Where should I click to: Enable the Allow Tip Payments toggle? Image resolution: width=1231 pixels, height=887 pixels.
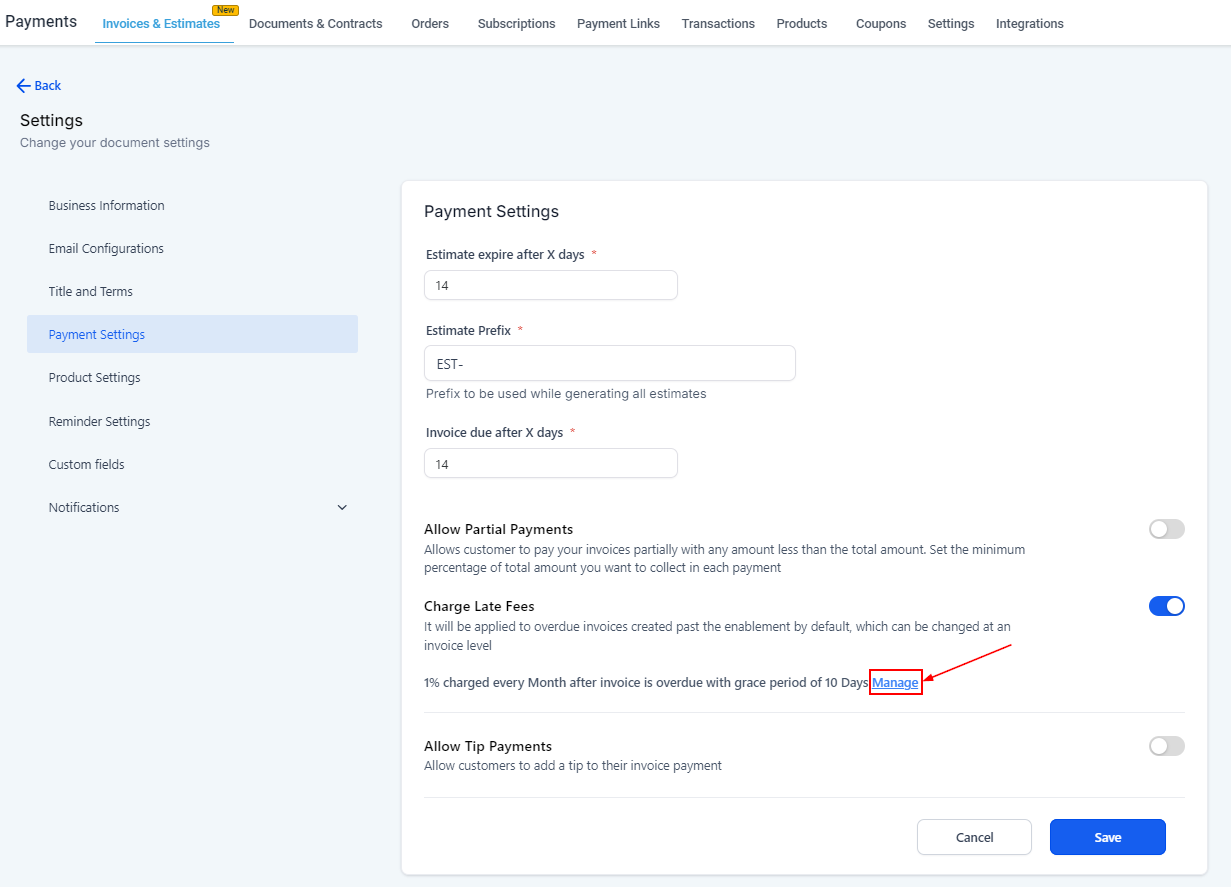[1166, 746]
